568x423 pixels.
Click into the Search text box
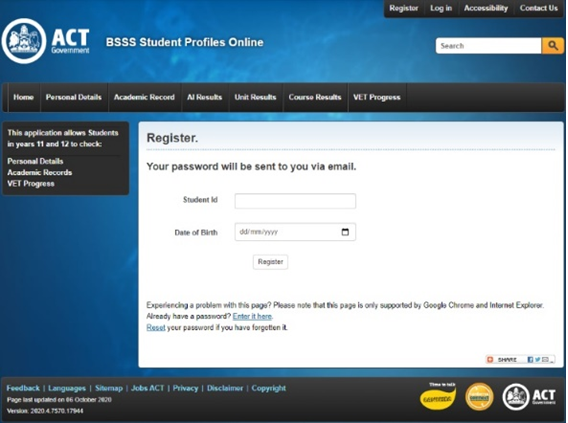click(x=489, y=46)
